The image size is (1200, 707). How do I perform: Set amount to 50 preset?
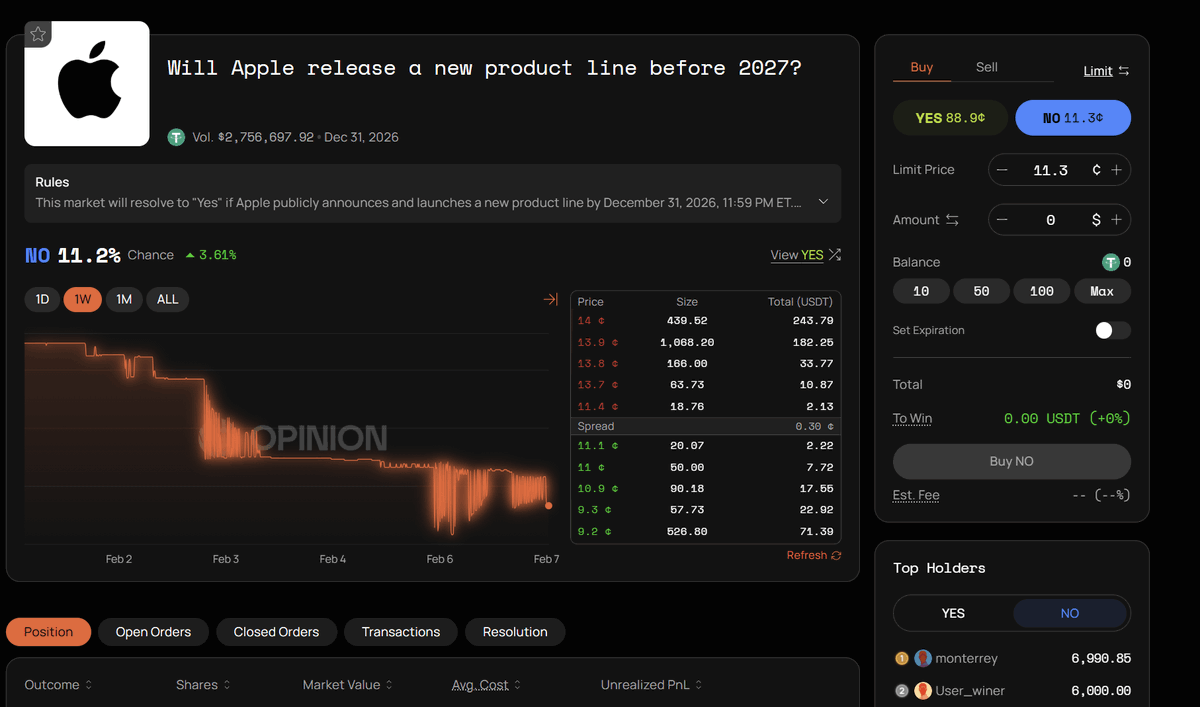981,291
